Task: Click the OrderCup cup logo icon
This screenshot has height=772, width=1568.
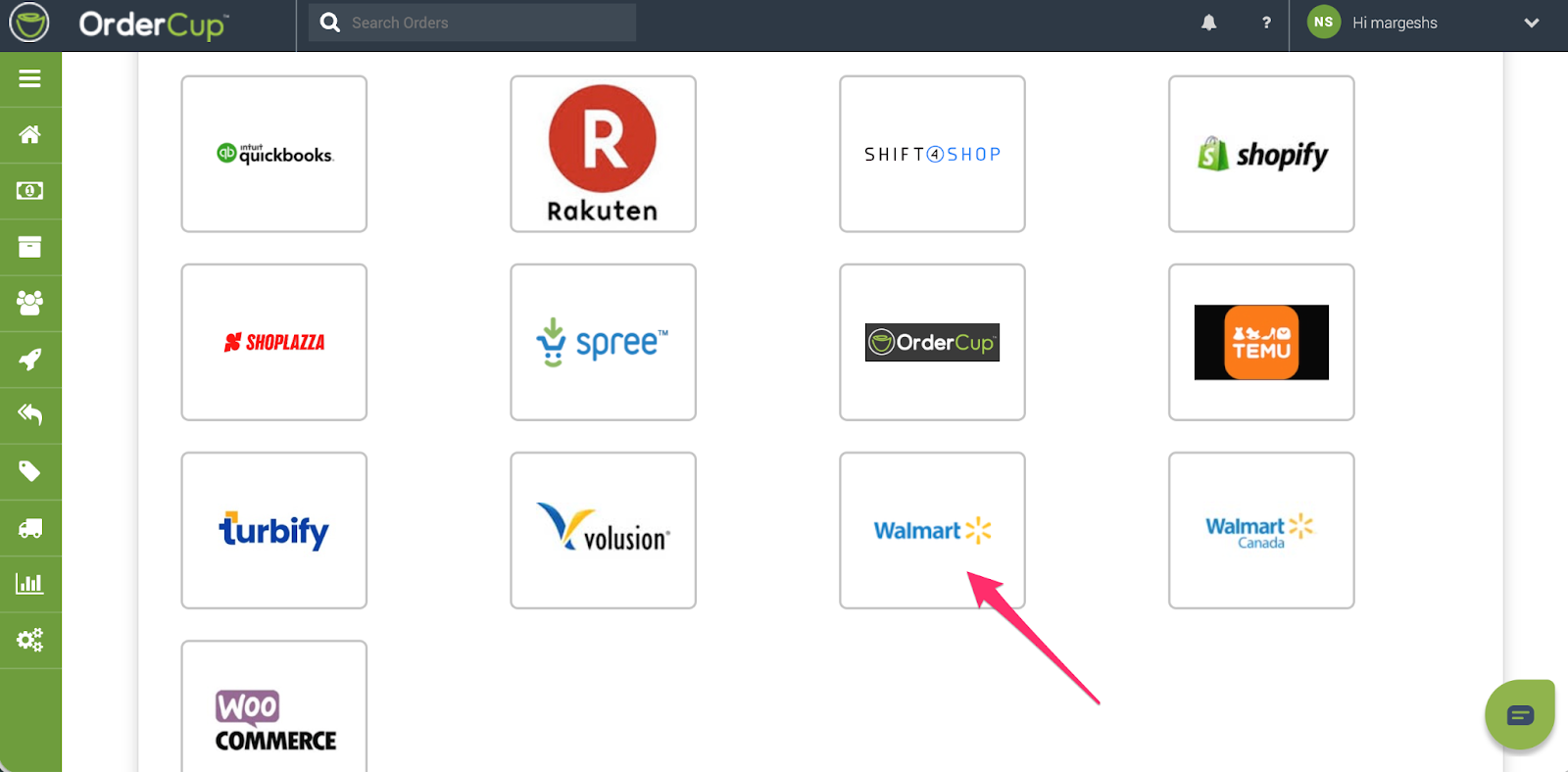Action: [29, 23]
